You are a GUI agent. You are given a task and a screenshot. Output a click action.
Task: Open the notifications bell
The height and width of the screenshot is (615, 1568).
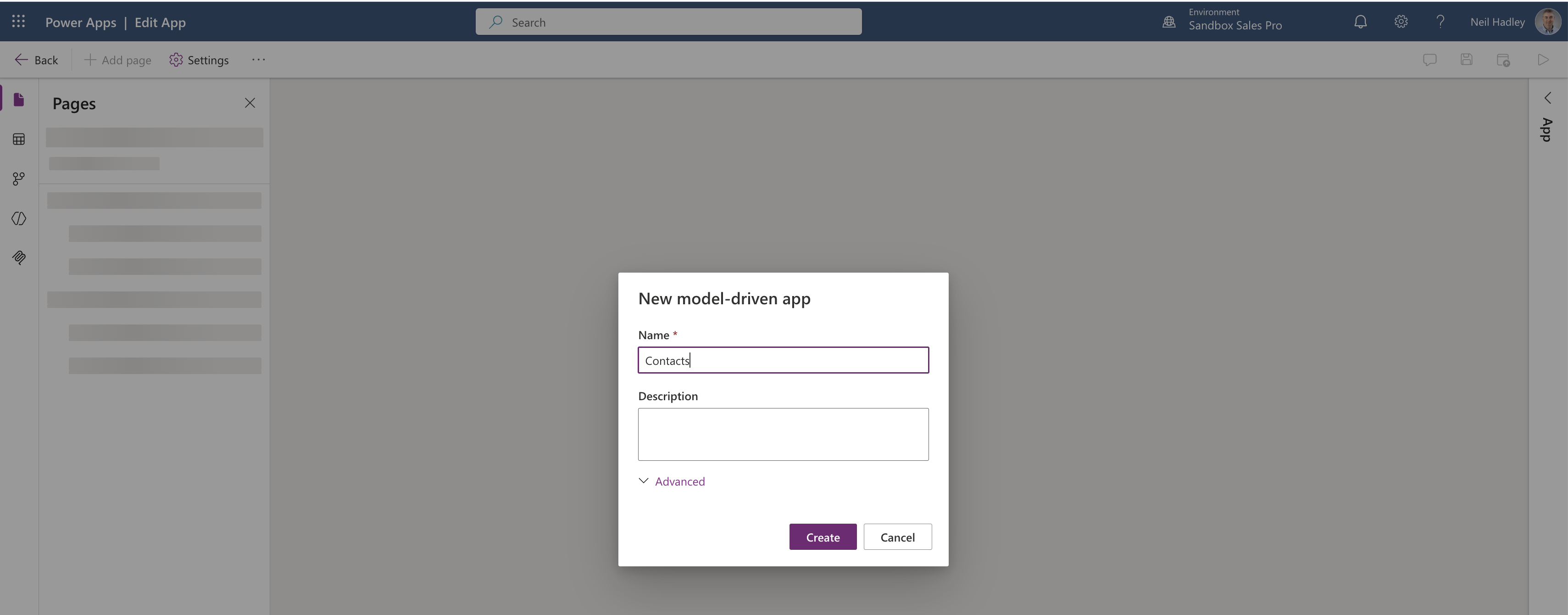(1361, 22)
